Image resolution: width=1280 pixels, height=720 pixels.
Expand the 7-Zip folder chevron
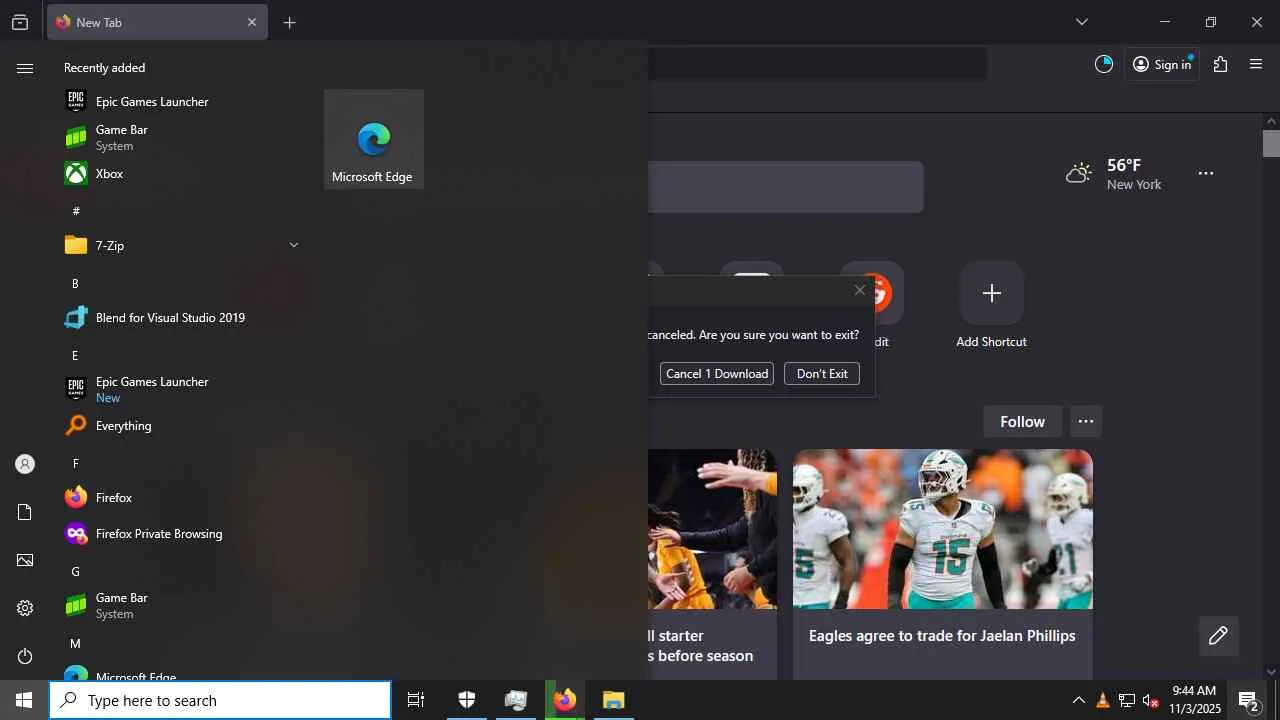pos(293,245)
